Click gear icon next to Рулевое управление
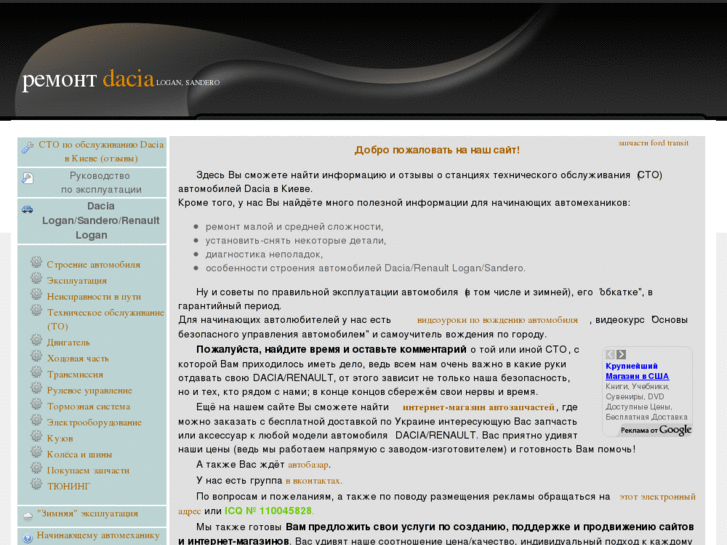Screen dimensions: 727x545 point(36,388)
